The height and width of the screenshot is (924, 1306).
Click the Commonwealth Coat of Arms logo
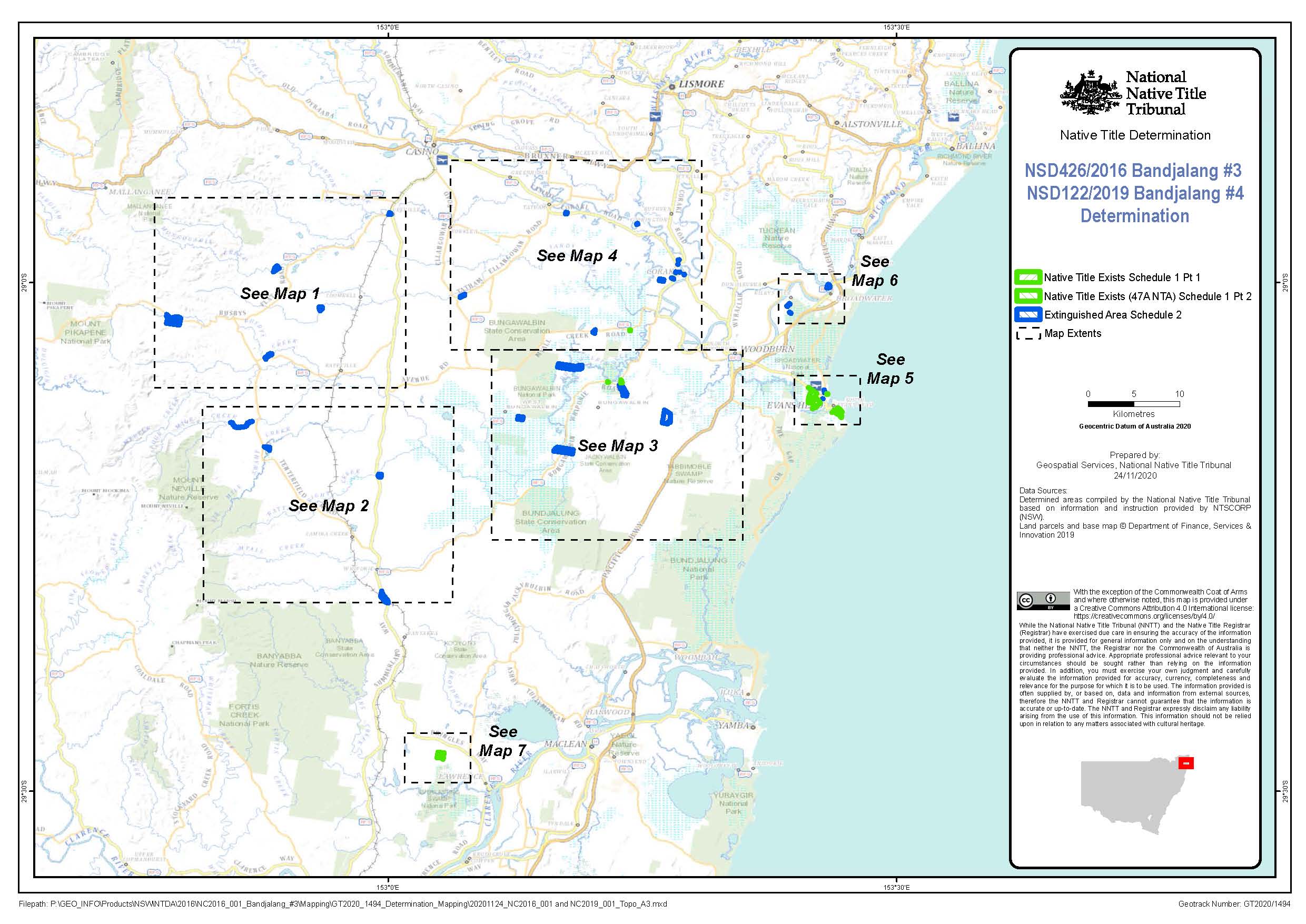pyautogui.click(x=1090, y=92)
